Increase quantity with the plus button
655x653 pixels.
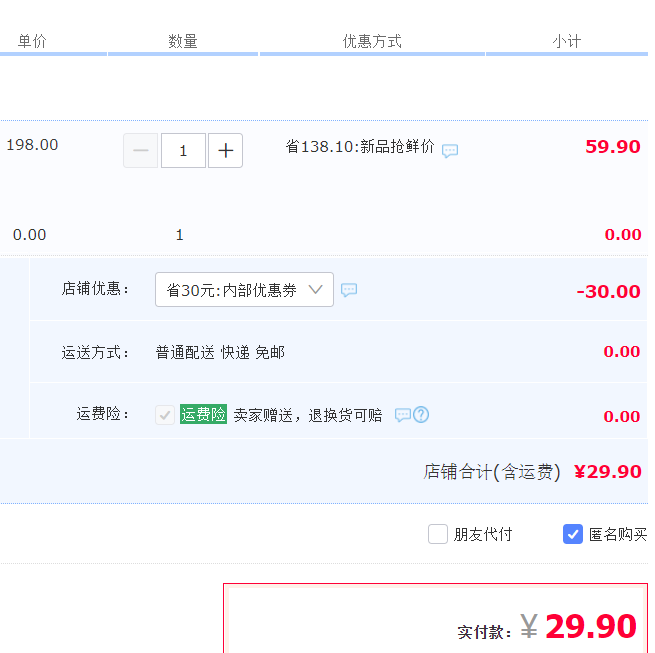click(x=225, y=151)
